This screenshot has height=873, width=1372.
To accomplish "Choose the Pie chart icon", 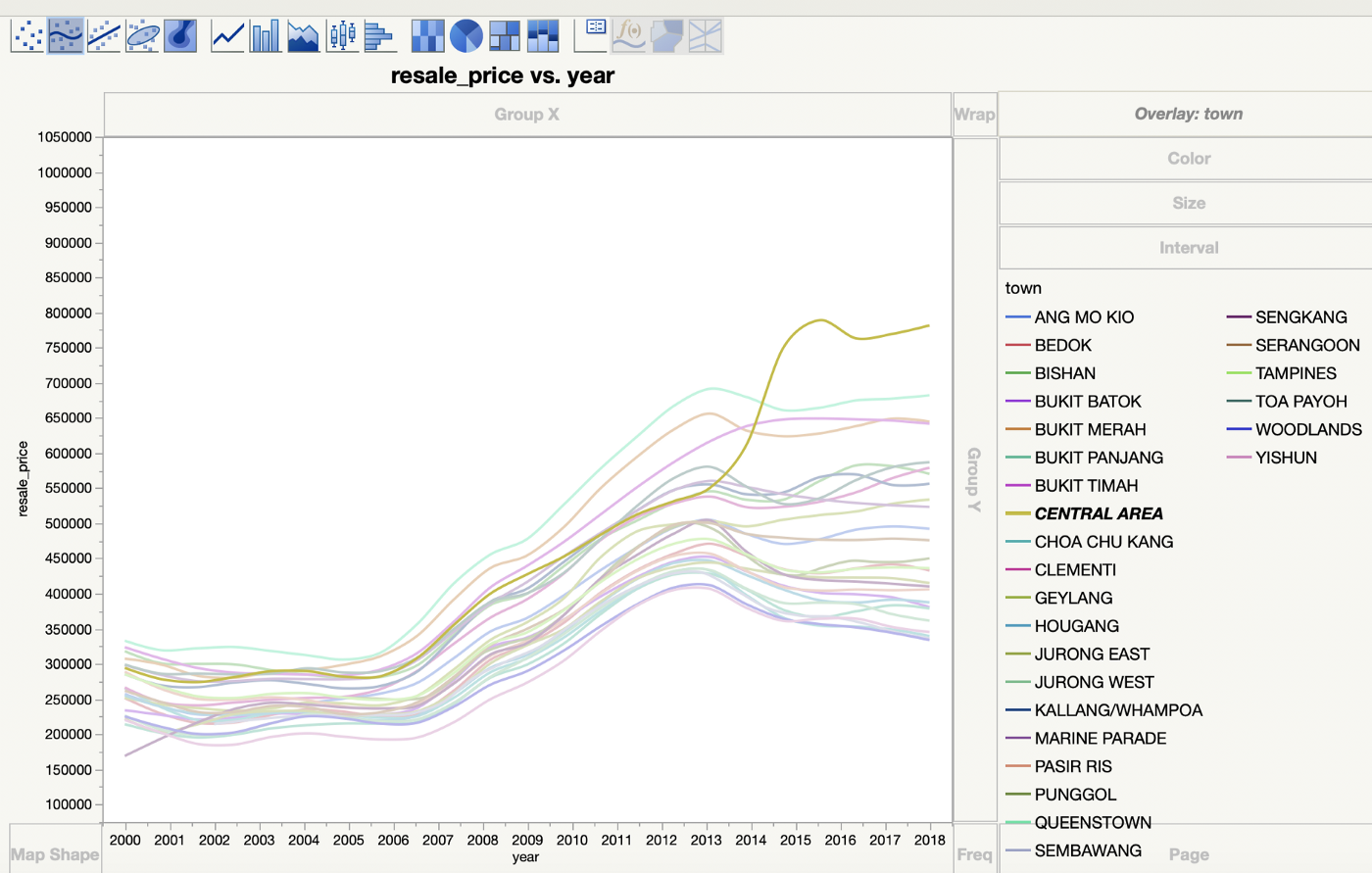I will [x=465, y=36].
